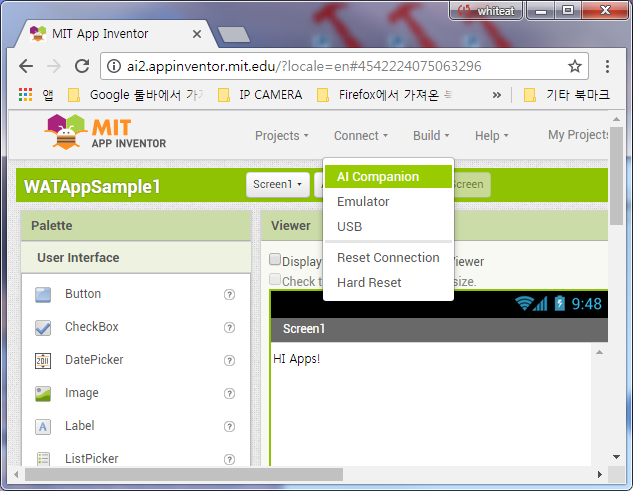This screenshot has height=491, width=633.
Task: Click the viewer phone scroll up arrow
Action: (599, 353)
